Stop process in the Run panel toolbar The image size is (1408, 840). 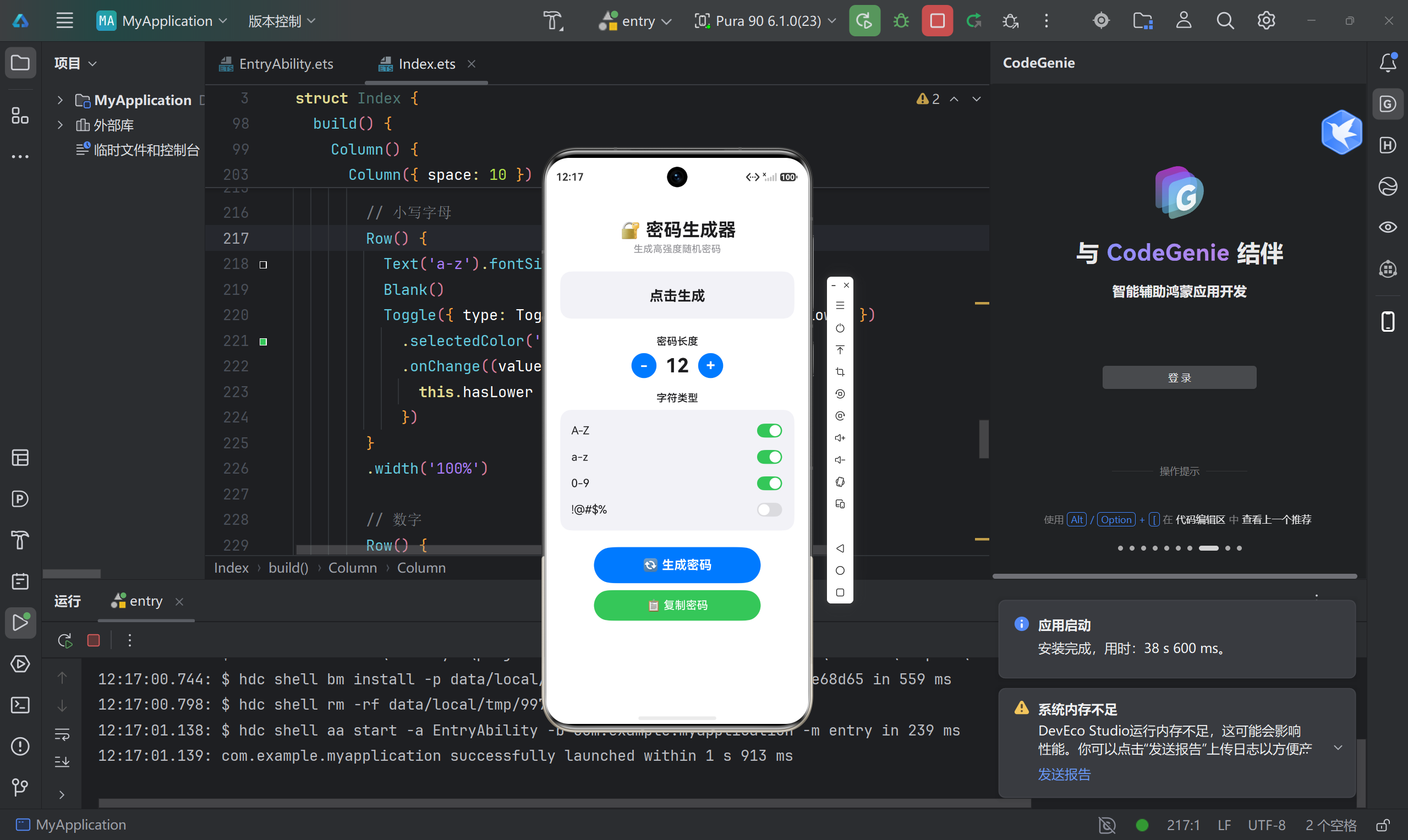pos(94,641)
